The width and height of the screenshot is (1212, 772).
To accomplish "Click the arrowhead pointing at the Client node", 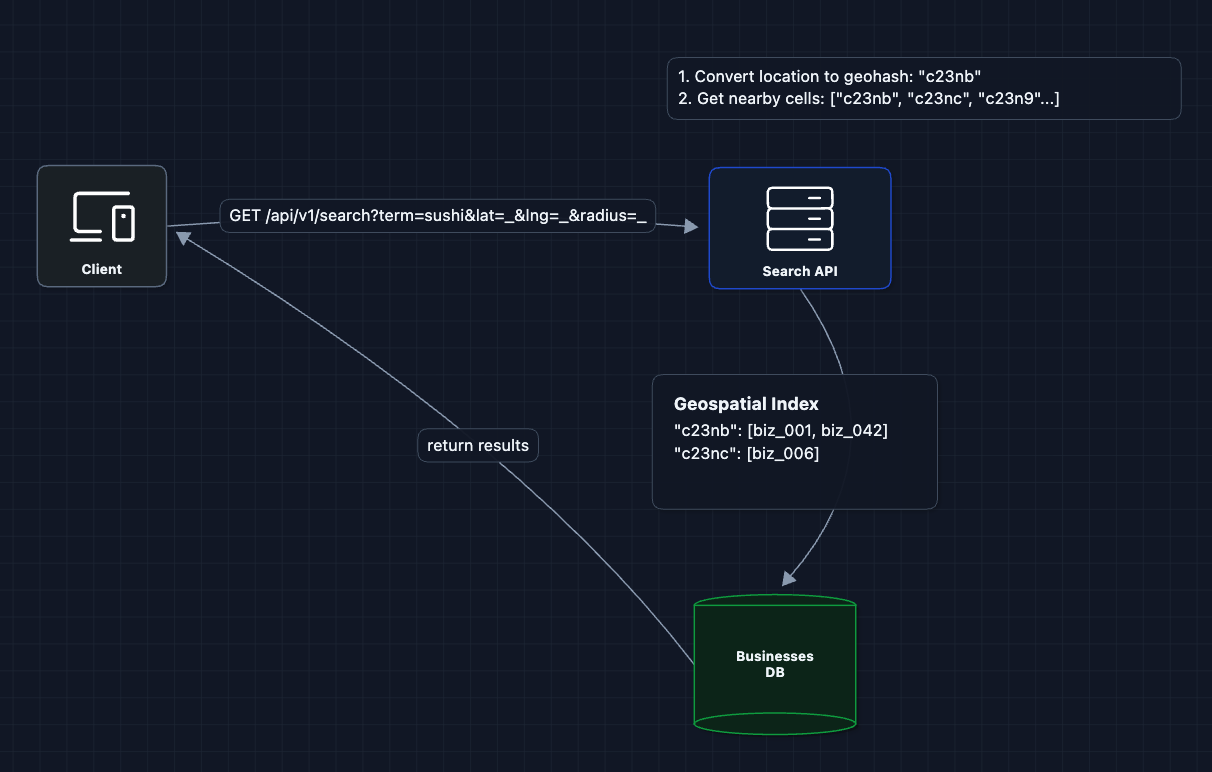I will click(x=183, y=237).
